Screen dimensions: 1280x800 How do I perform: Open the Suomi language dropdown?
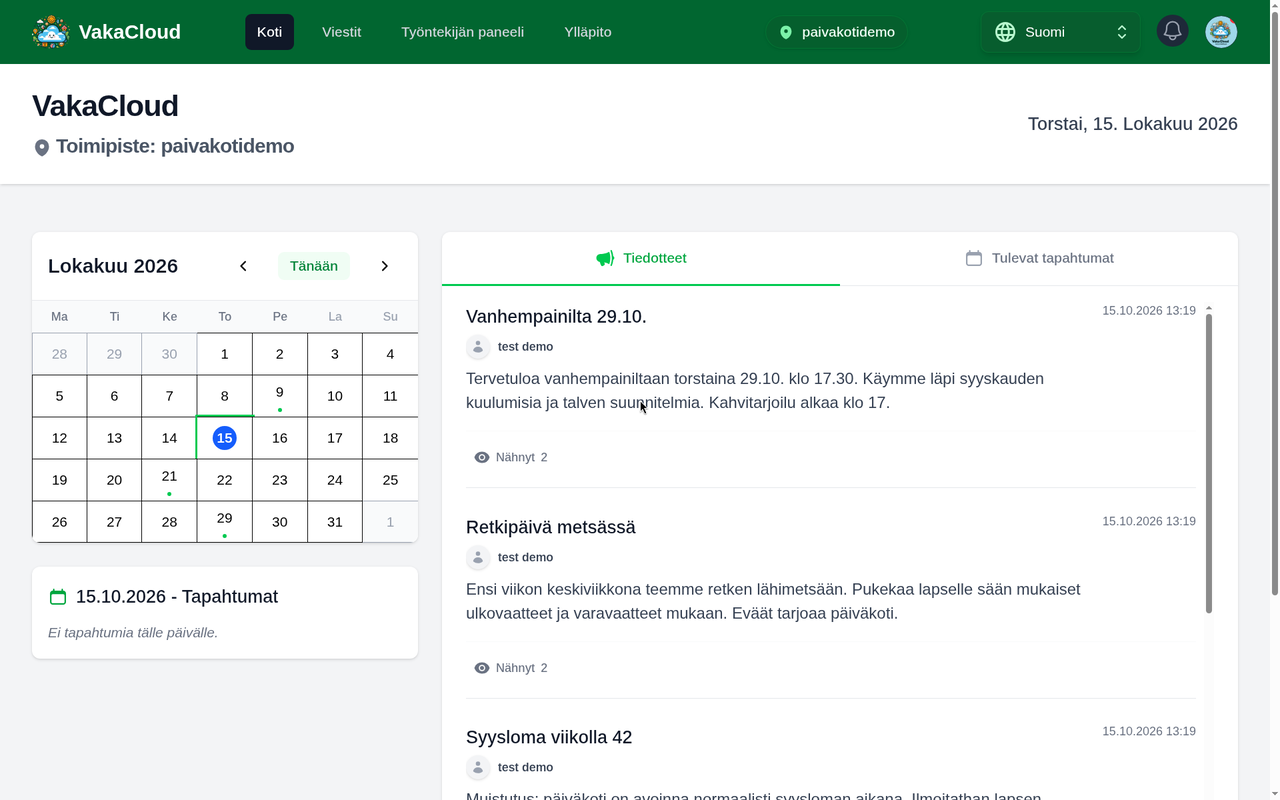(x=1060, y=32)
